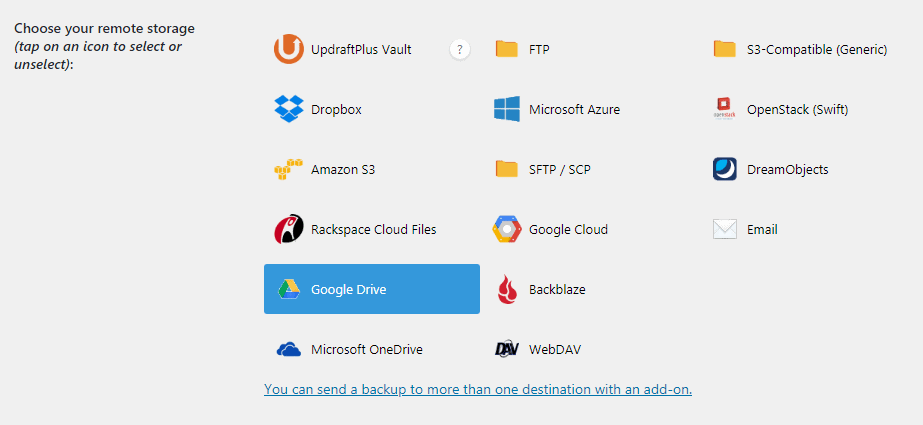Click the Backblaze text label
The width and height of the screenshot is (923, 425).
click(x=557, y=290)
